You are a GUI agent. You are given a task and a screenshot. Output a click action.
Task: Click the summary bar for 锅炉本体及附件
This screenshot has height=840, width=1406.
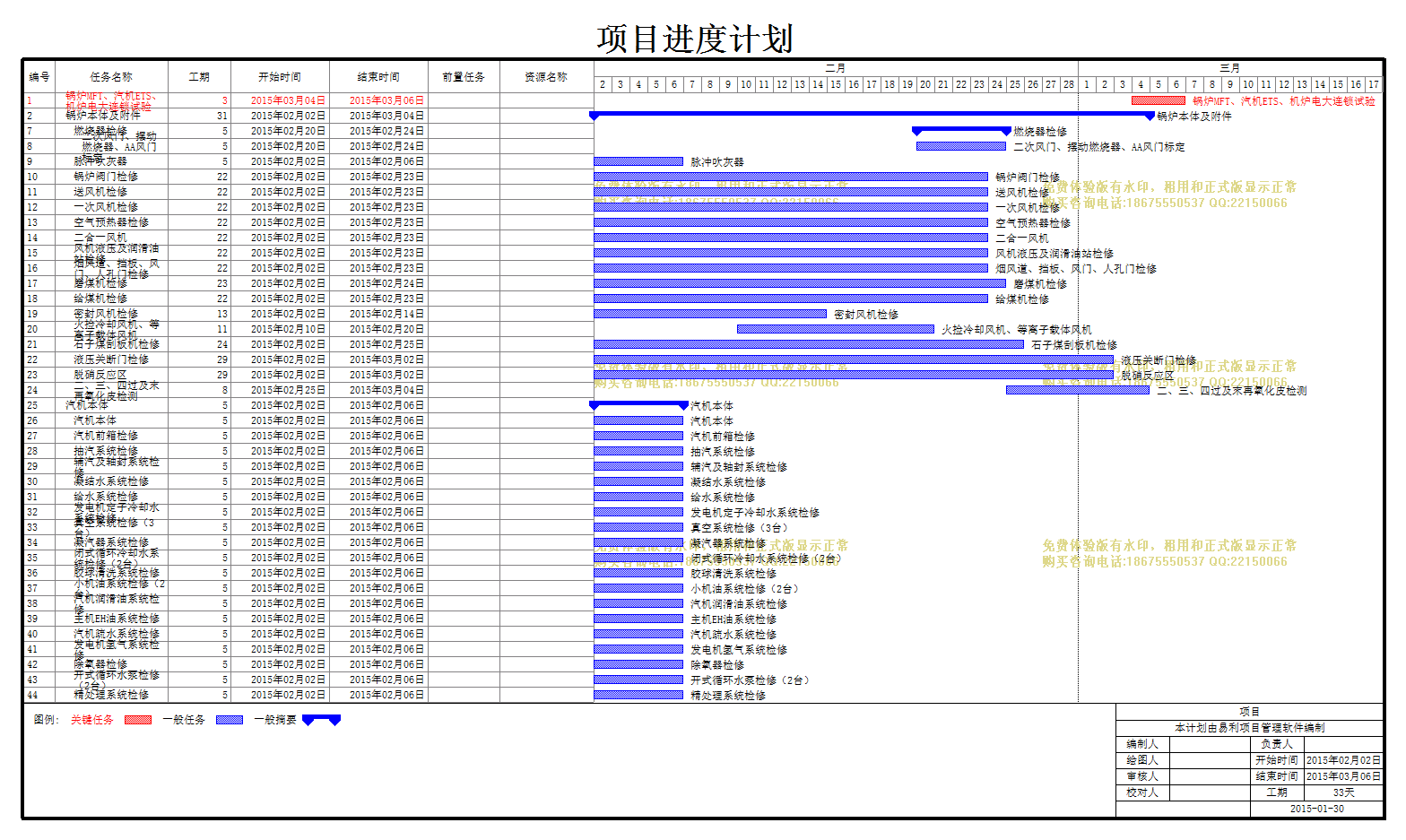coord(872,115)
